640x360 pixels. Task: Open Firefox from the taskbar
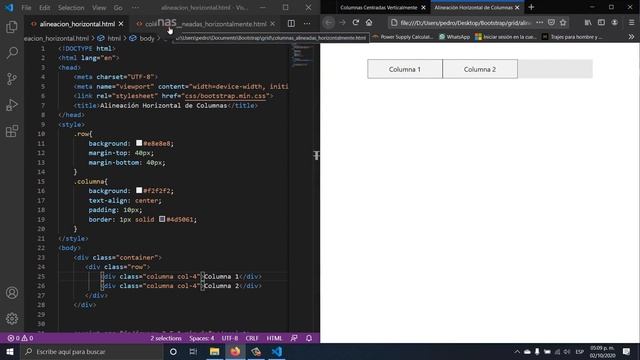[x=235, y=351]
